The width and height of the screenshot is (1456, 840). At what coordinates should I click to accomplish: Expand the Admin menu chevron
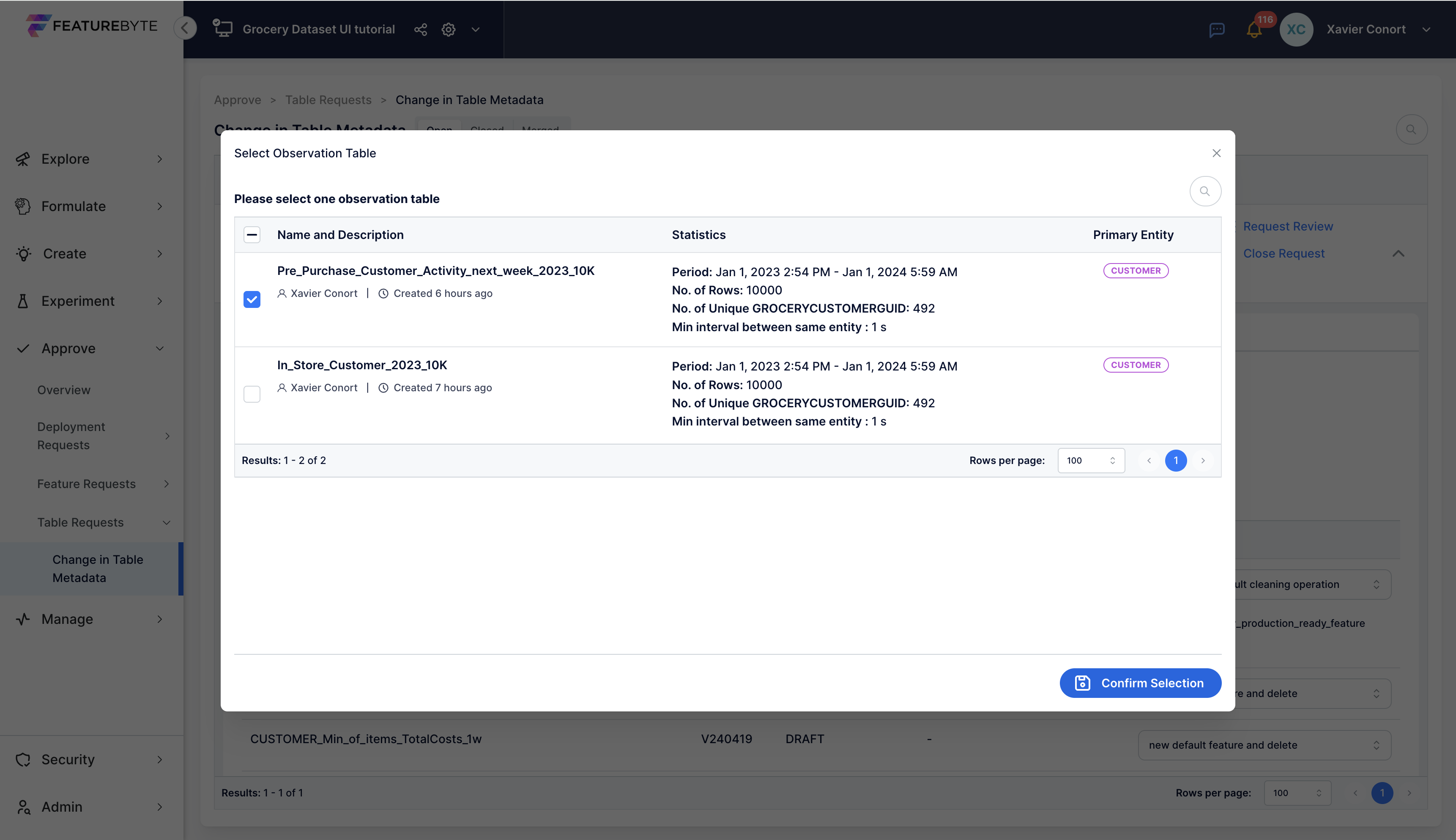click(160, 807)
